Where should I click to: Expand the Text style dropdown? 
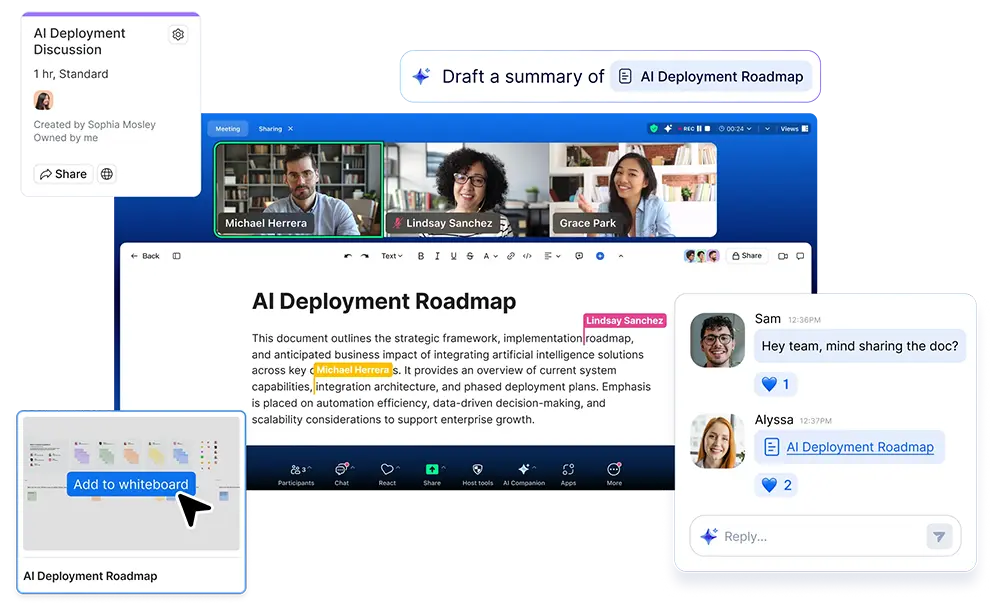point(391,256)
